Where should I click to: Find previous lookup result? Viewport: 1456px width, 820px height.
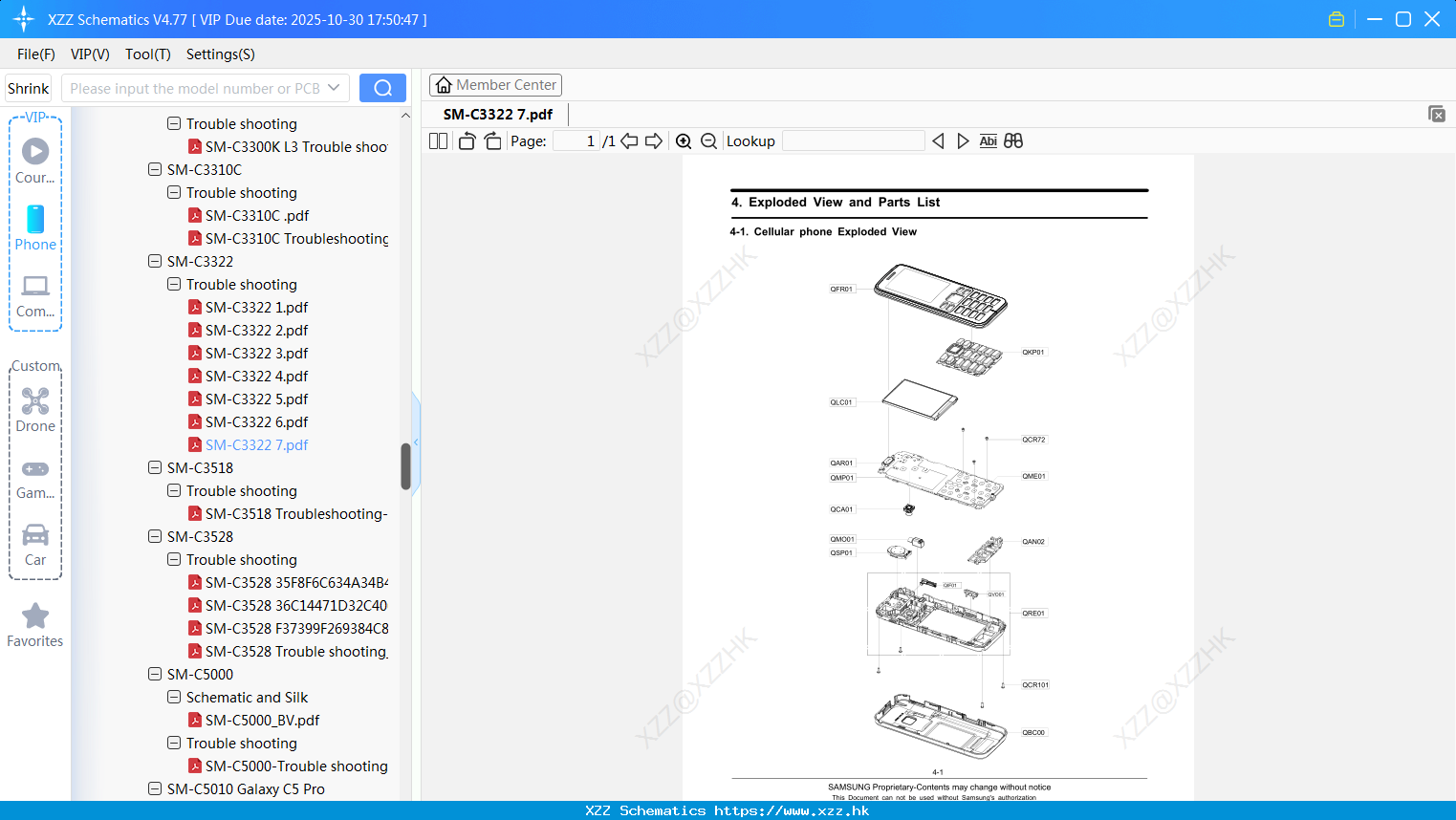point(938,140)
